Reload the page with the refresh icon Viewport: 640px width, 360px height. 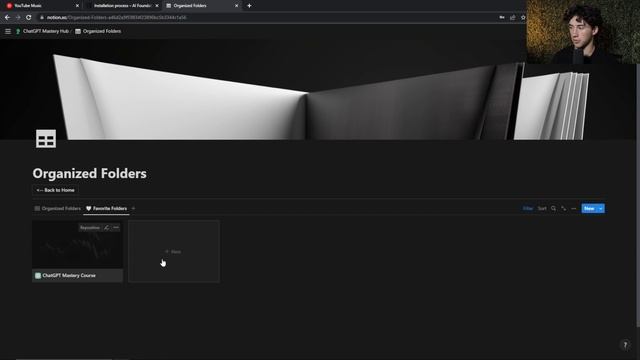29,18
